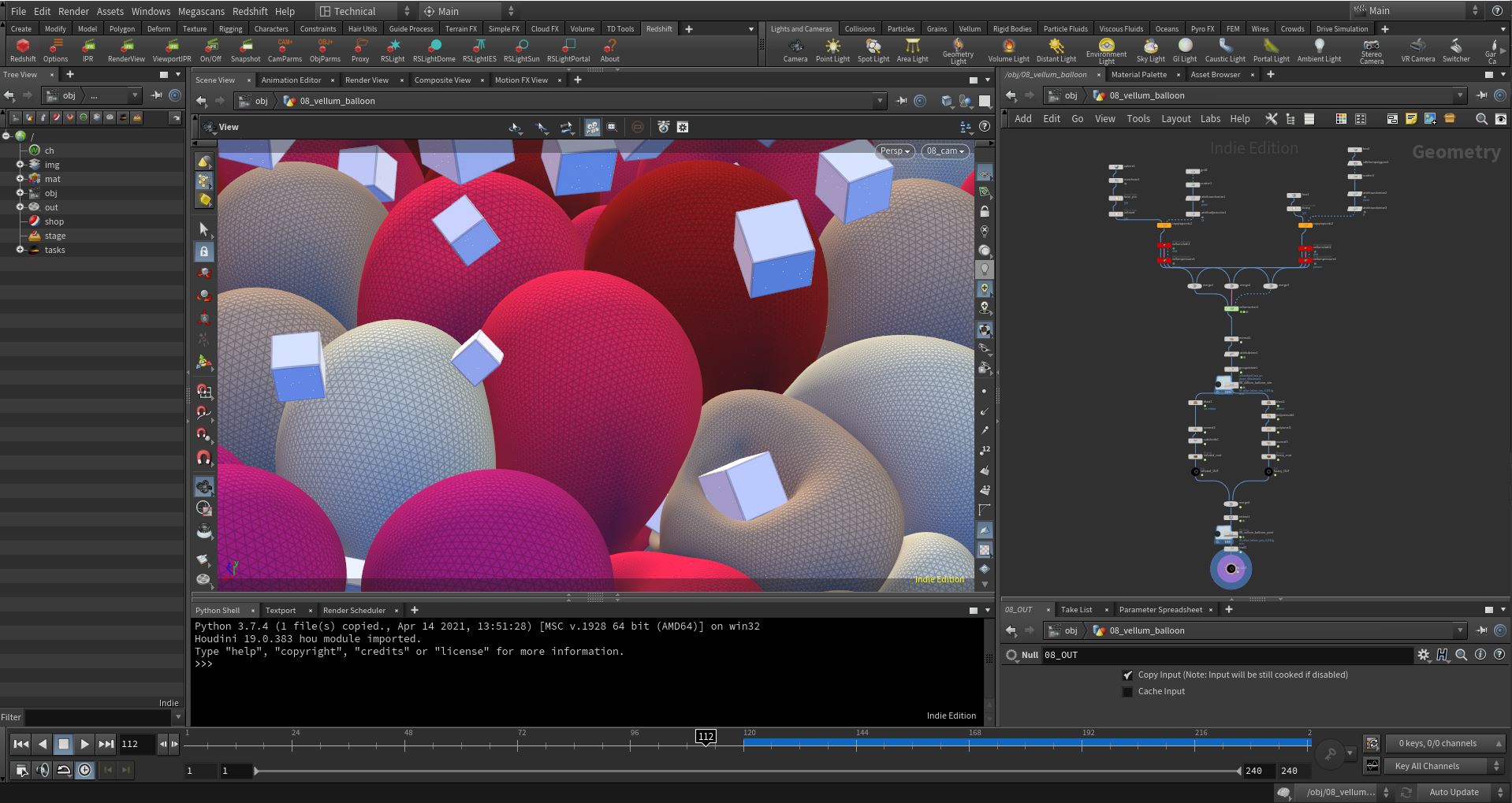Switch to Parameter Spreadsheet tab
The height and width of the screenshot is (803, 1512).
(1160, 609)
